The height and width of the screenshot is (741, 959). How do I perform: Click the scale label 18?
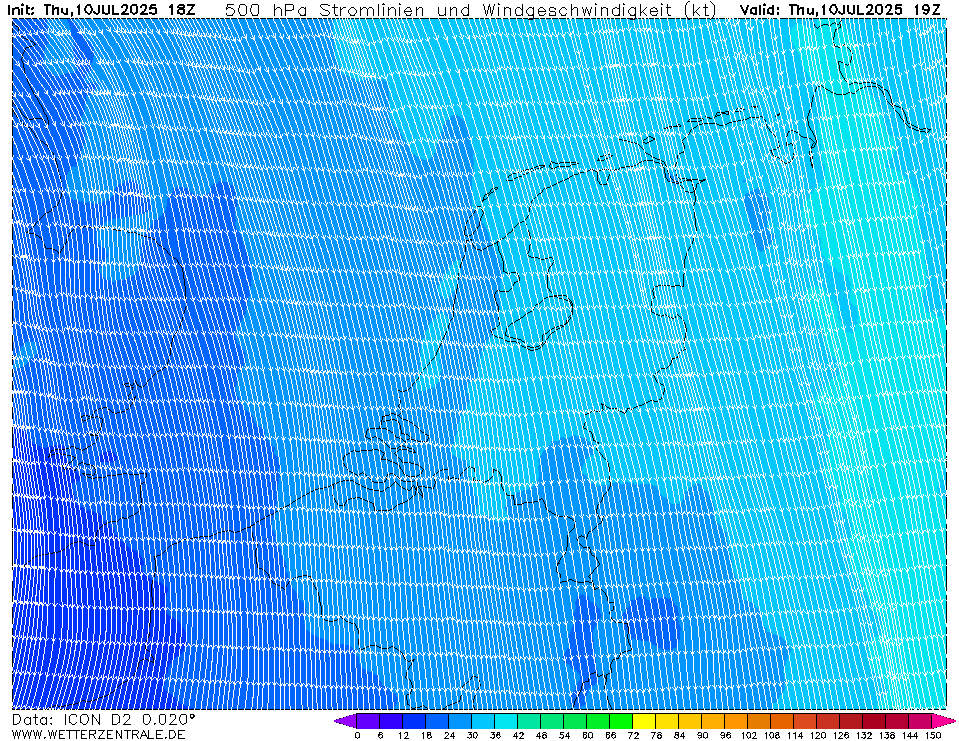426,735
